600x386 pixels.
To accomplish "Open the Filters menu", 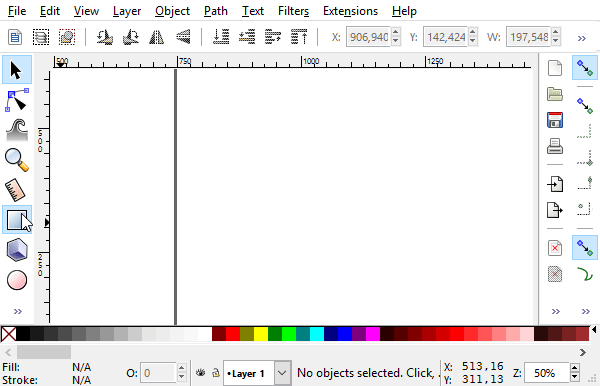I will 293,11.
